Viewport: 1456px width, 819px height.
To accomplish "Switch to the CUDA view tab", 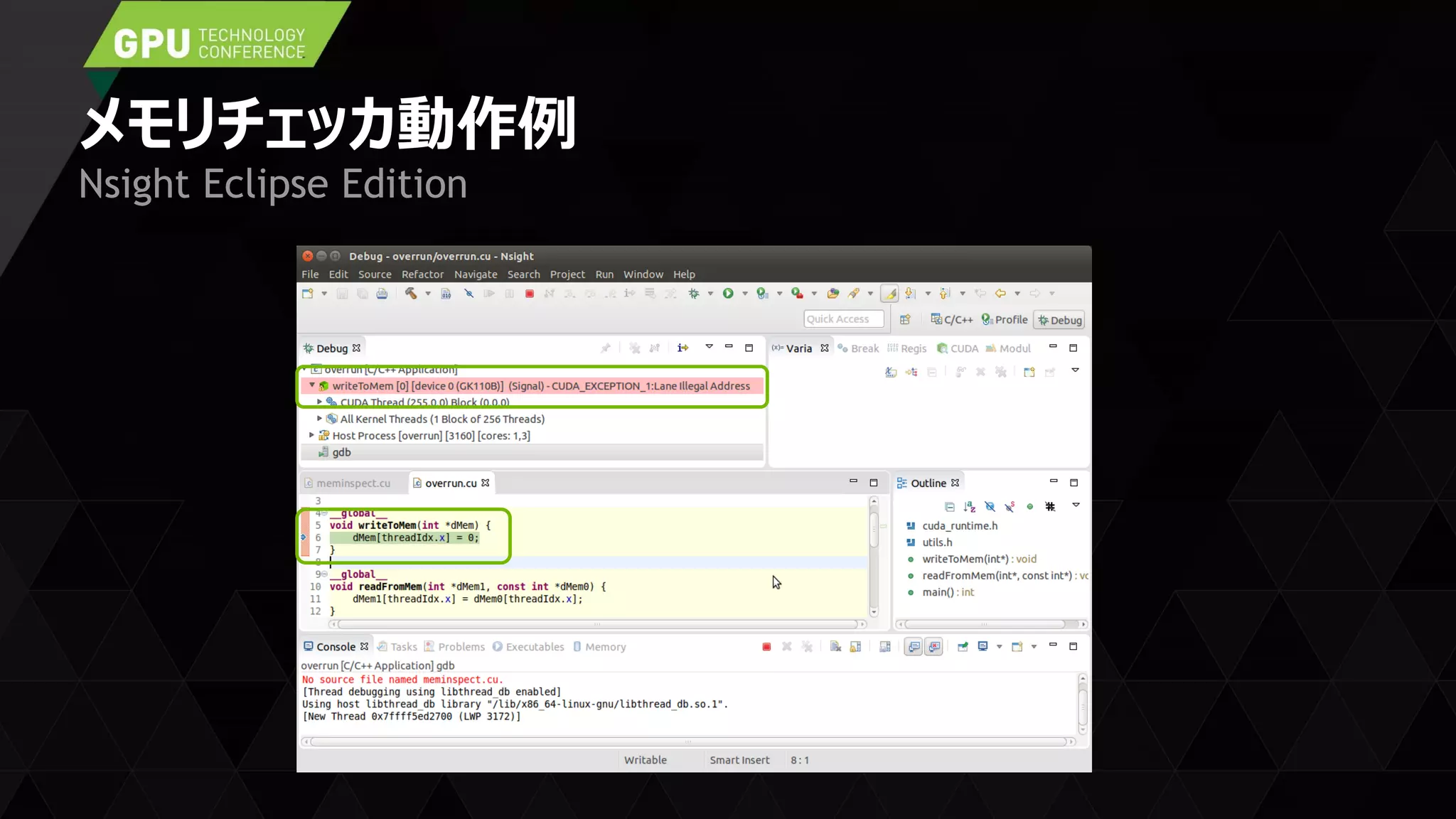I will pyautogui.click(x=957, y=348).
